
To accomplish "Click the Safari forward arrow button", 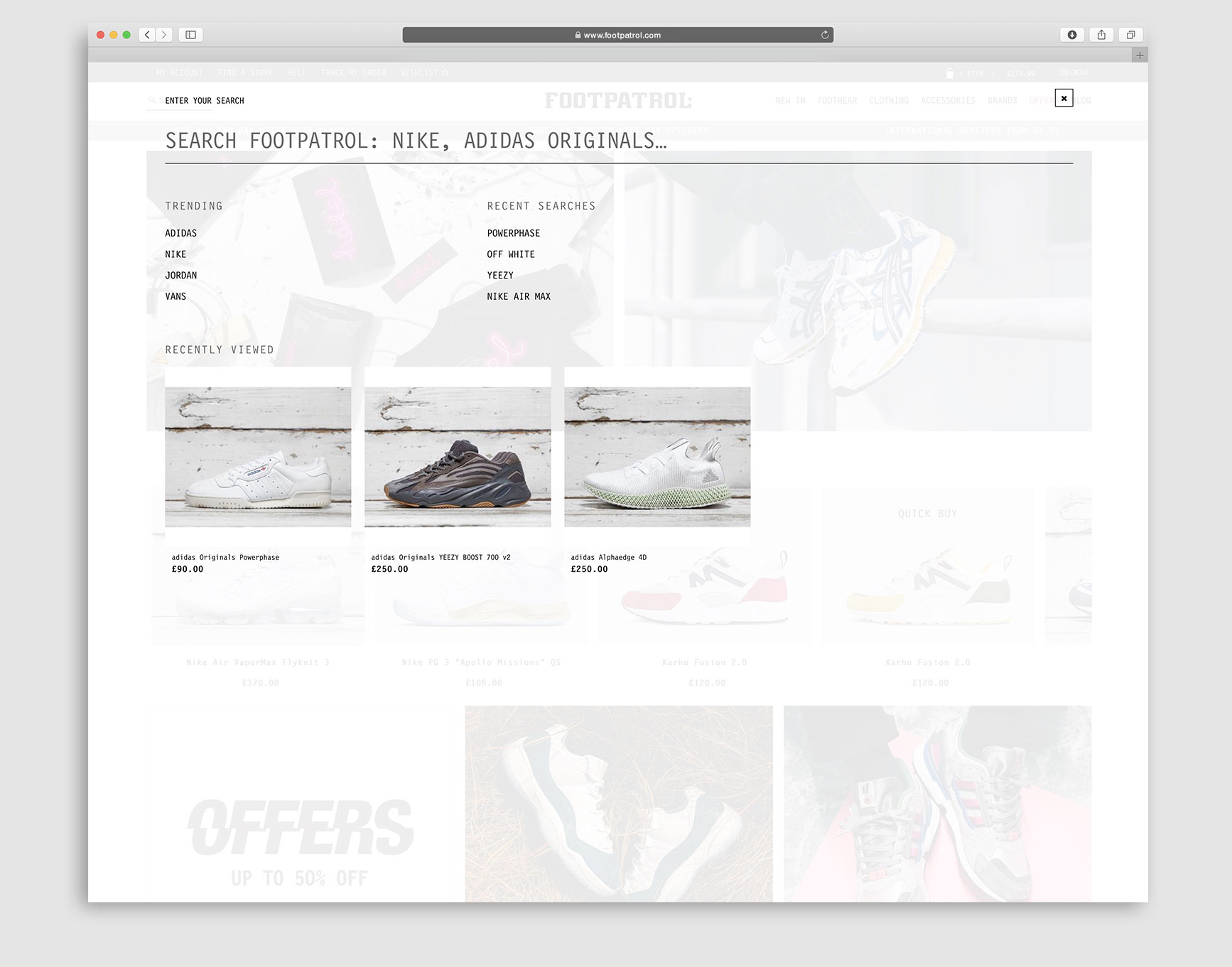I will click(x=164, y=35).
